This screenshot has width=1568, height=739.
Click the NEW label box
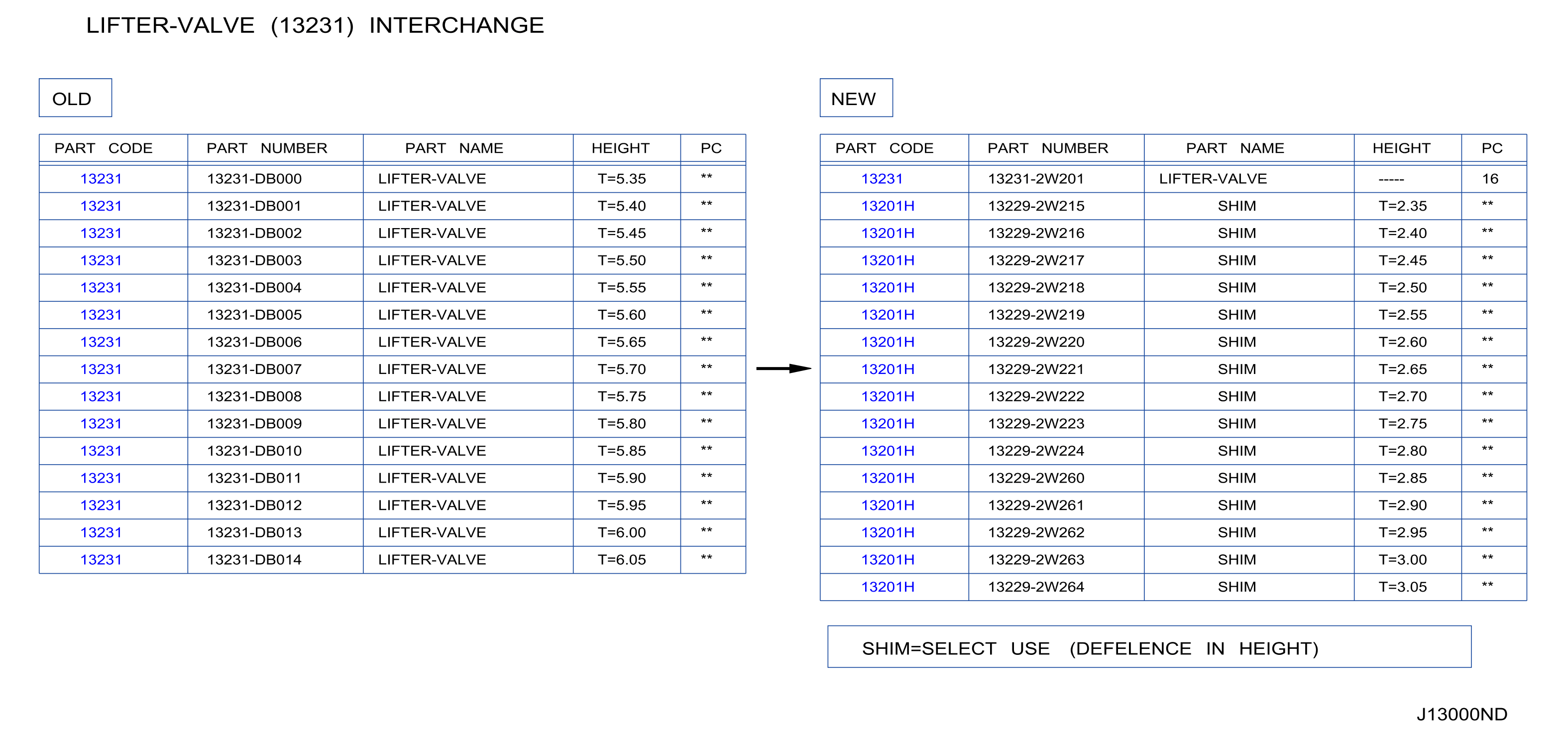point(856,98)
